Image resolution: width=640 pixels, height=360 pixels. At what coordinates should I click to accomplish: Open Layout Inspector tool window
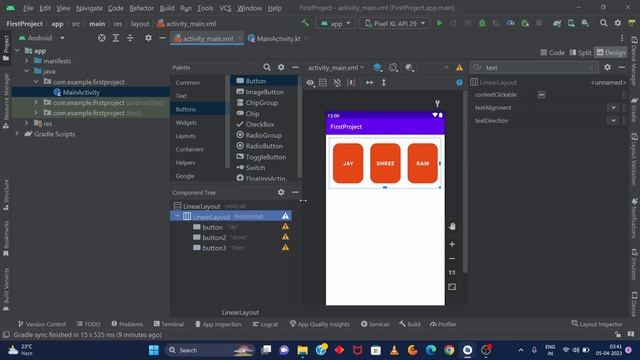coord(597,324)
